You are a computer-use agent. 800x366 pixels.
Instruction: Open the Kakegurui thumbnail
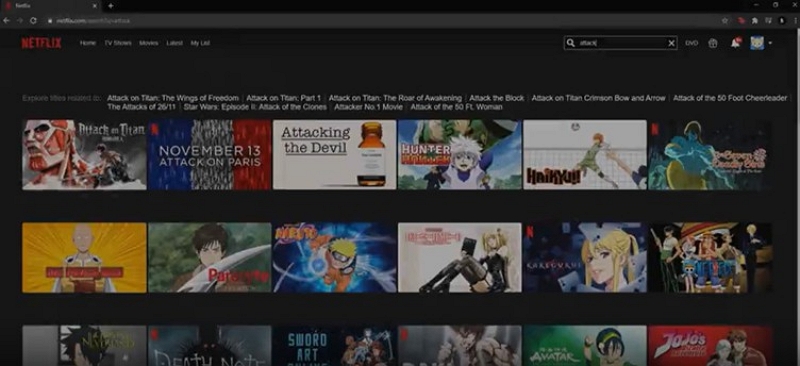click(585, 257)
